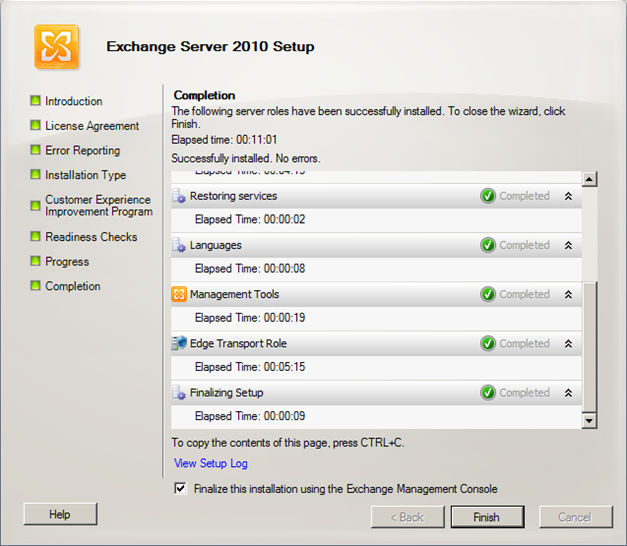Select the Installation Type step label
The width and height of the screenshot is (627, 546).
tap(86, 175)
